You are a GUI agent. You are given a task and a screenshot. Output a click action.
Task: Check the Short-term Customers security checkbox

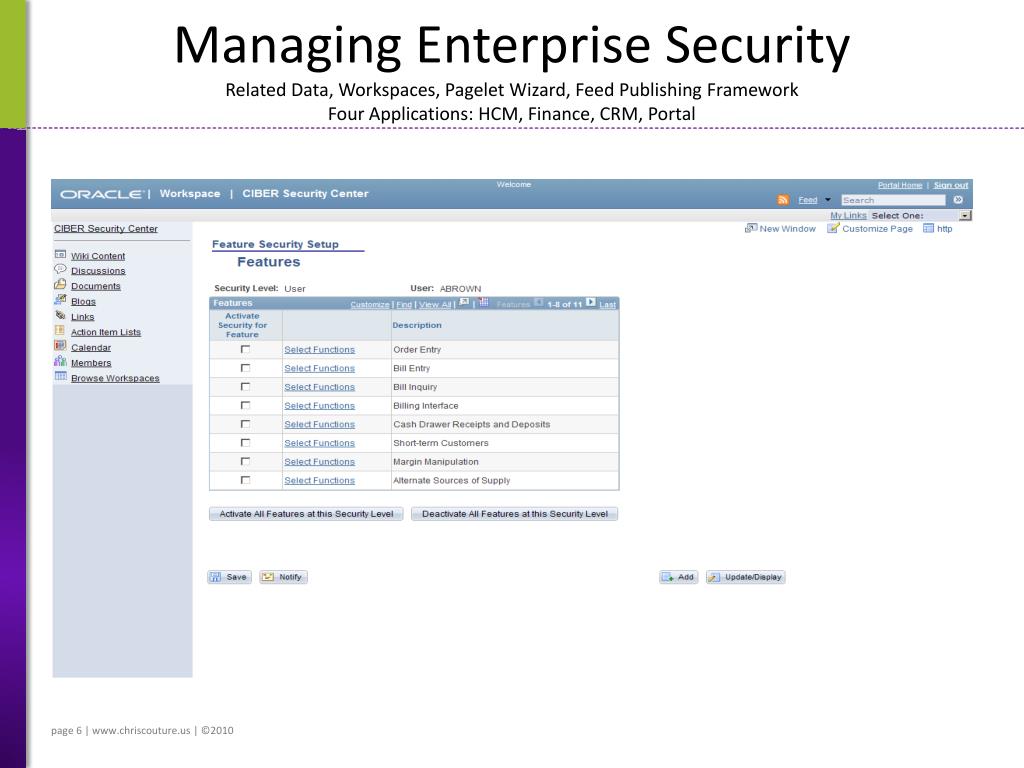[246, 443]
